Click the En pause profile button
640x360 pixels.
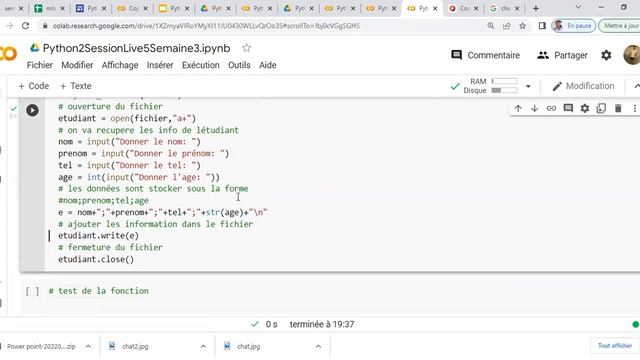[x=573, y=26]
